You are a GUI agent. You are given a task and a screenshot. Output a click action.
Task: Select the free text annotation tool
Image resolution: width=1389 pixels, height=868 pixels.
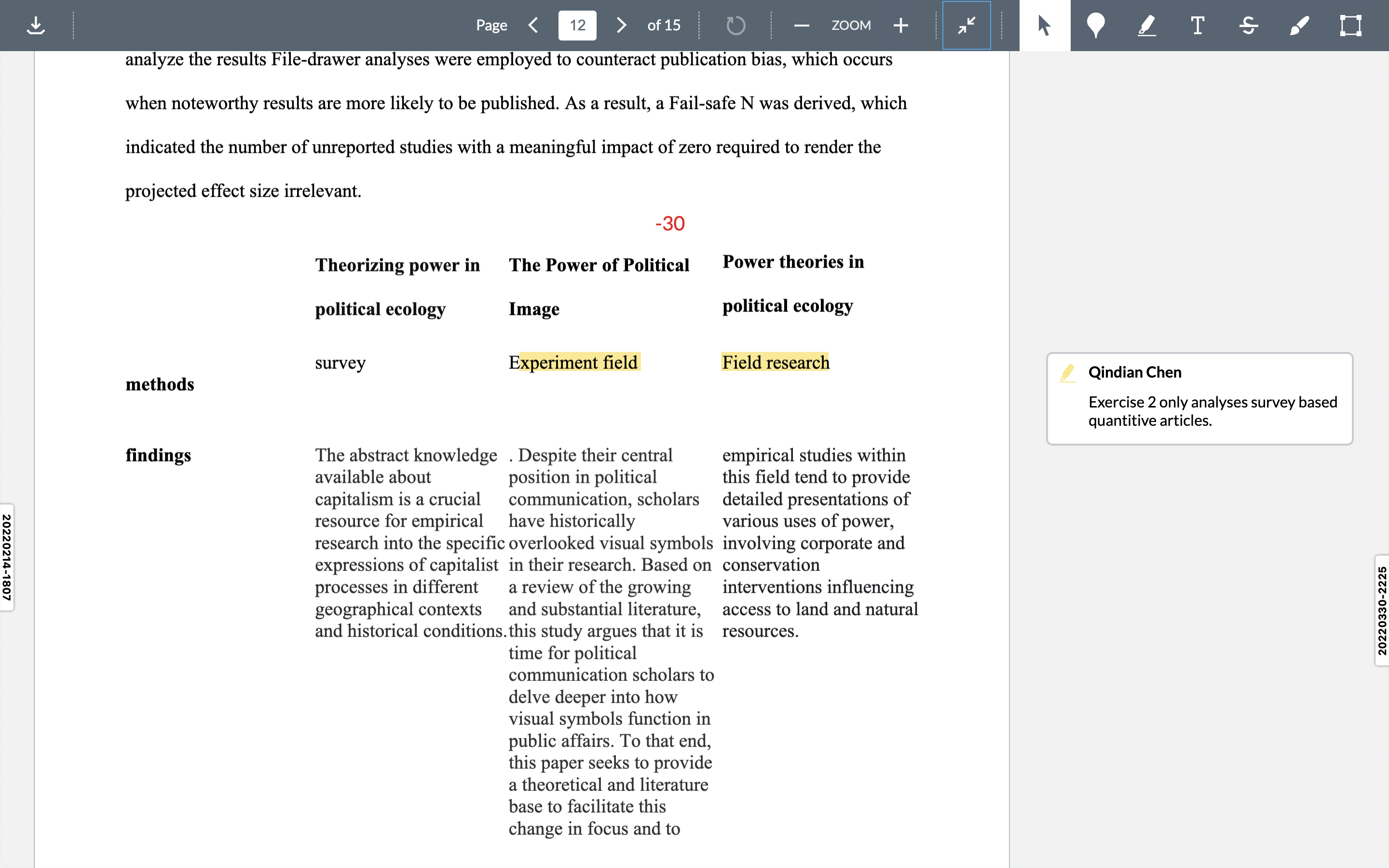(x=1198, y=25)
